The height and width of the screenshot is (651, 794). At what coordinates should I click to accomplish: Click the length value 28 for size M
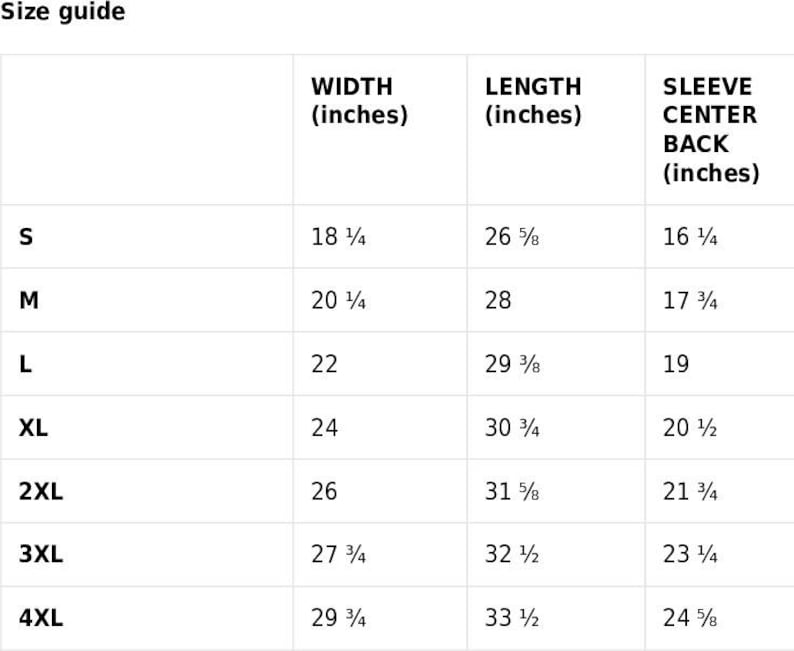click(498, 300)
